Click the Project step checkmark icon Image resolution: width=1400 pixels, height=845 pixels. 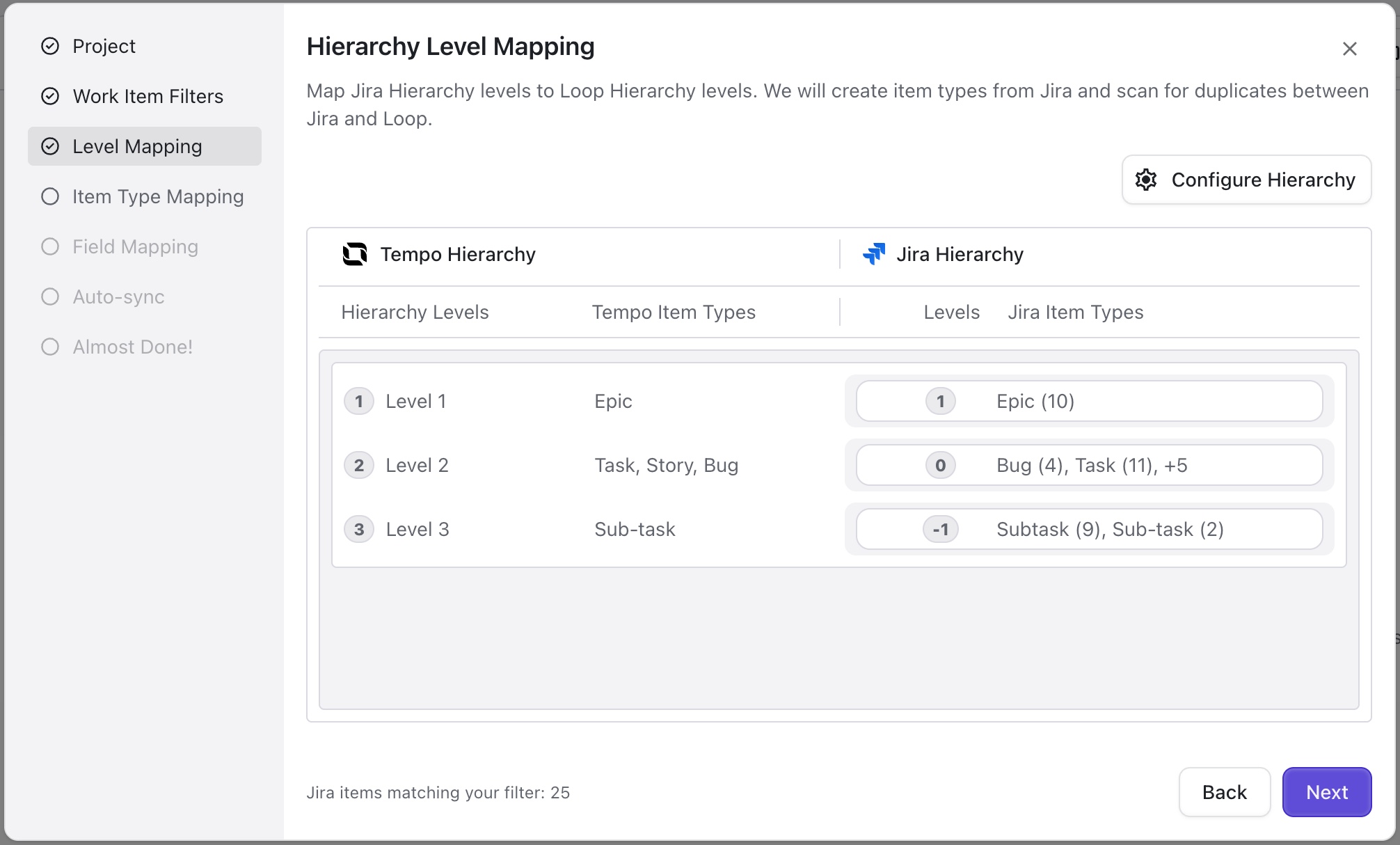coord(50,46)
